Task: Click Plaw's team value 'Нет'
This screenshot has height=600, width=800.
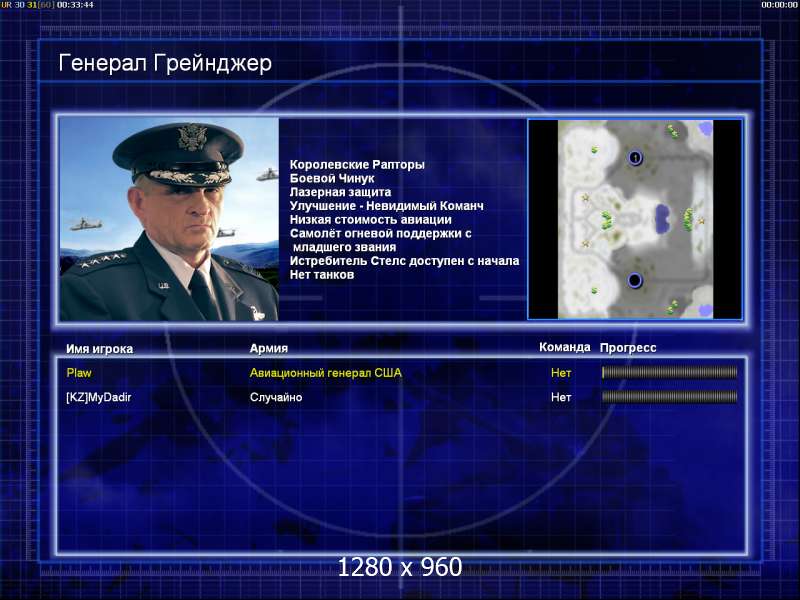Action: (x=561, y=373)
